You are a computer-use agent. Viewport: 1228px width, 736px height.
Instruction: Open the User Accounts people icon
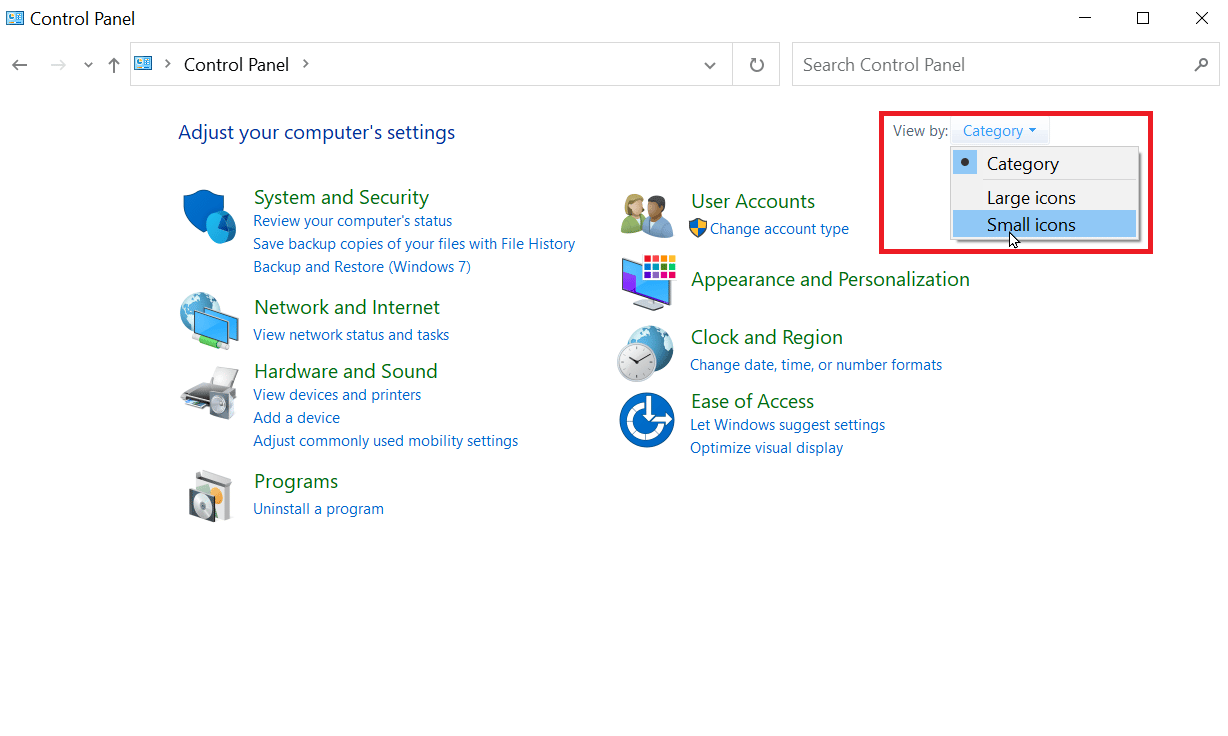tap(646, 215)
